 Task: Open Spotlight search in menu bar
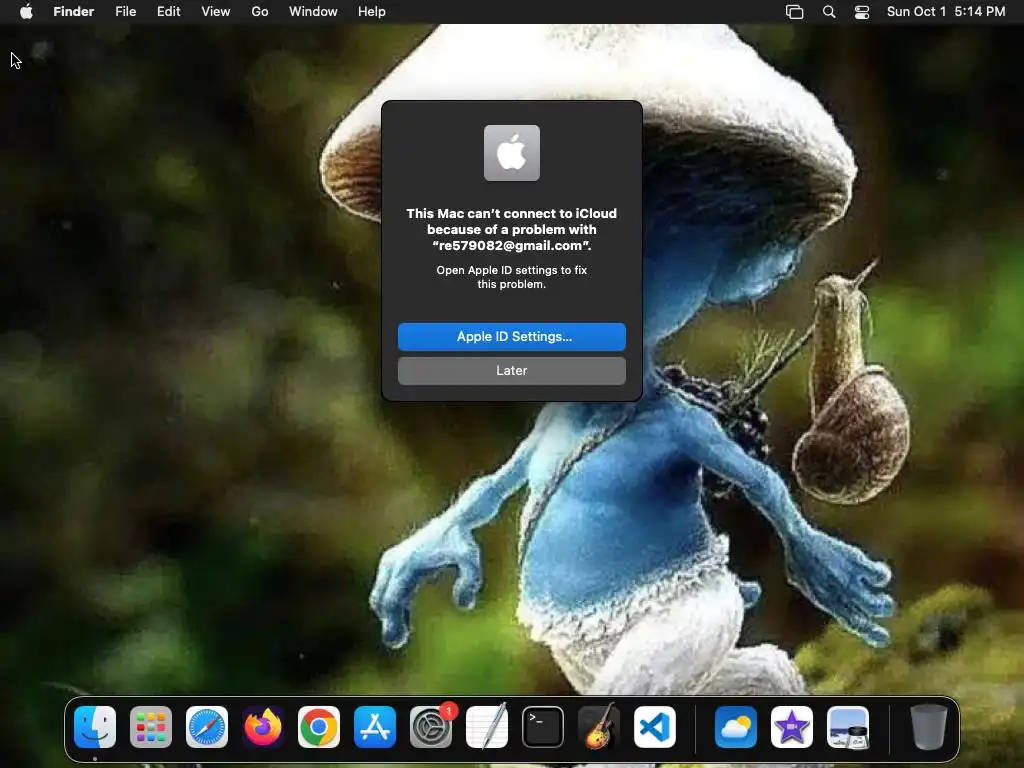(x=829, y=12)
